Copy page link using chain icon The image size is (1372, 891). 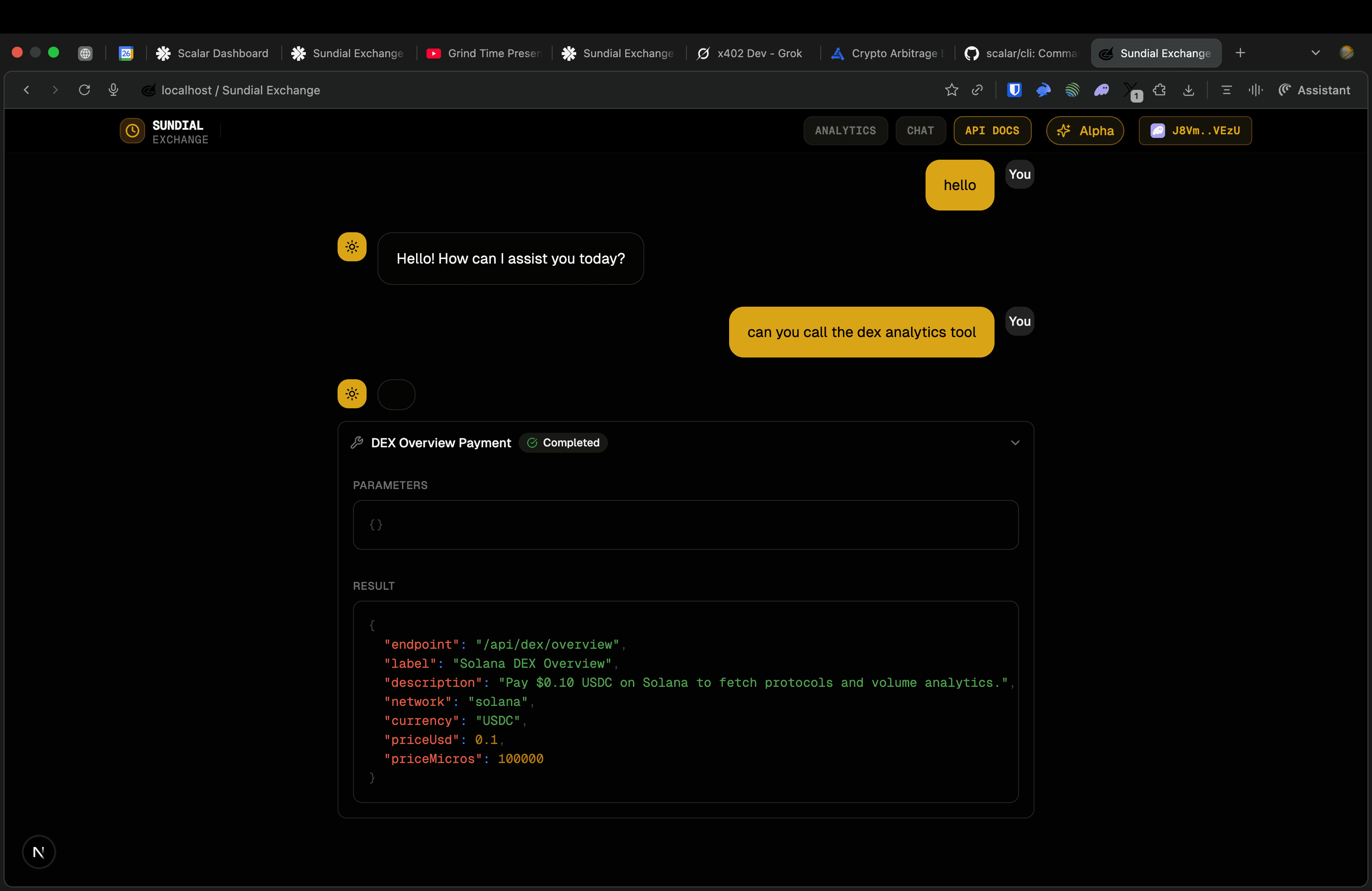point(977,90)
